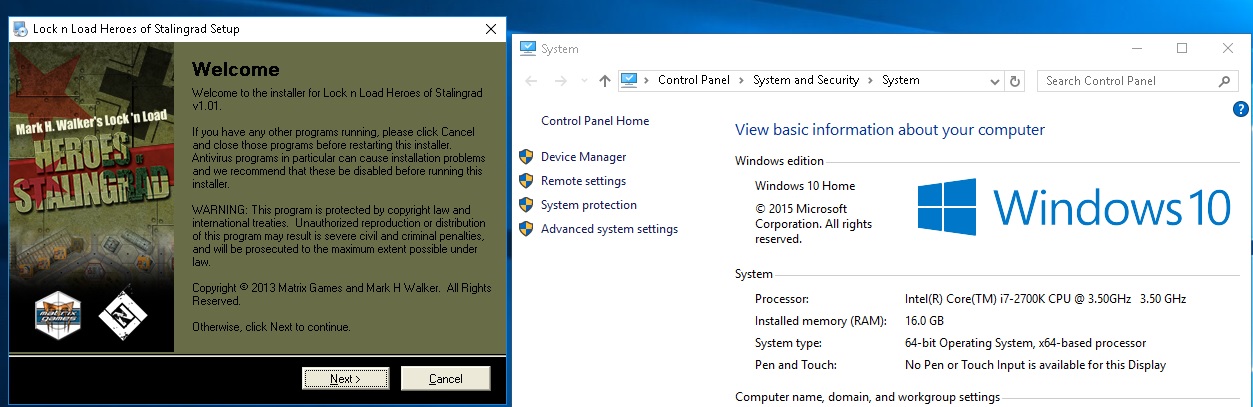Click the installer title bar icon
1253x407 pixels.
[x=20, y=29]
